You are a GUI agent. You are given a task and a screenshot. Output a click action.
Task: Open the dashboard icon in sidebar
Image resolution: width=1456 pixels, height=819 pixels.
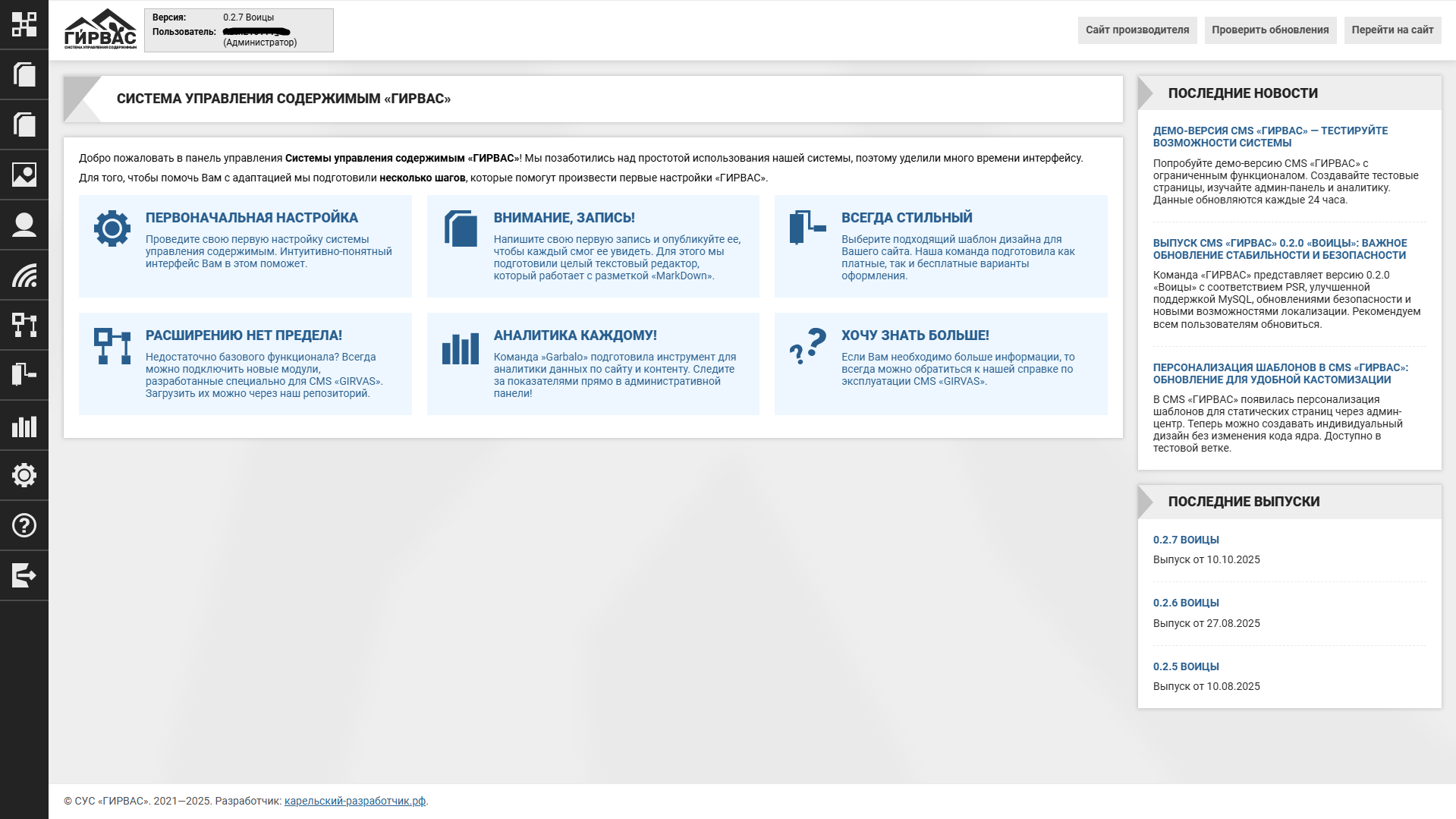(x=24, y=24)
